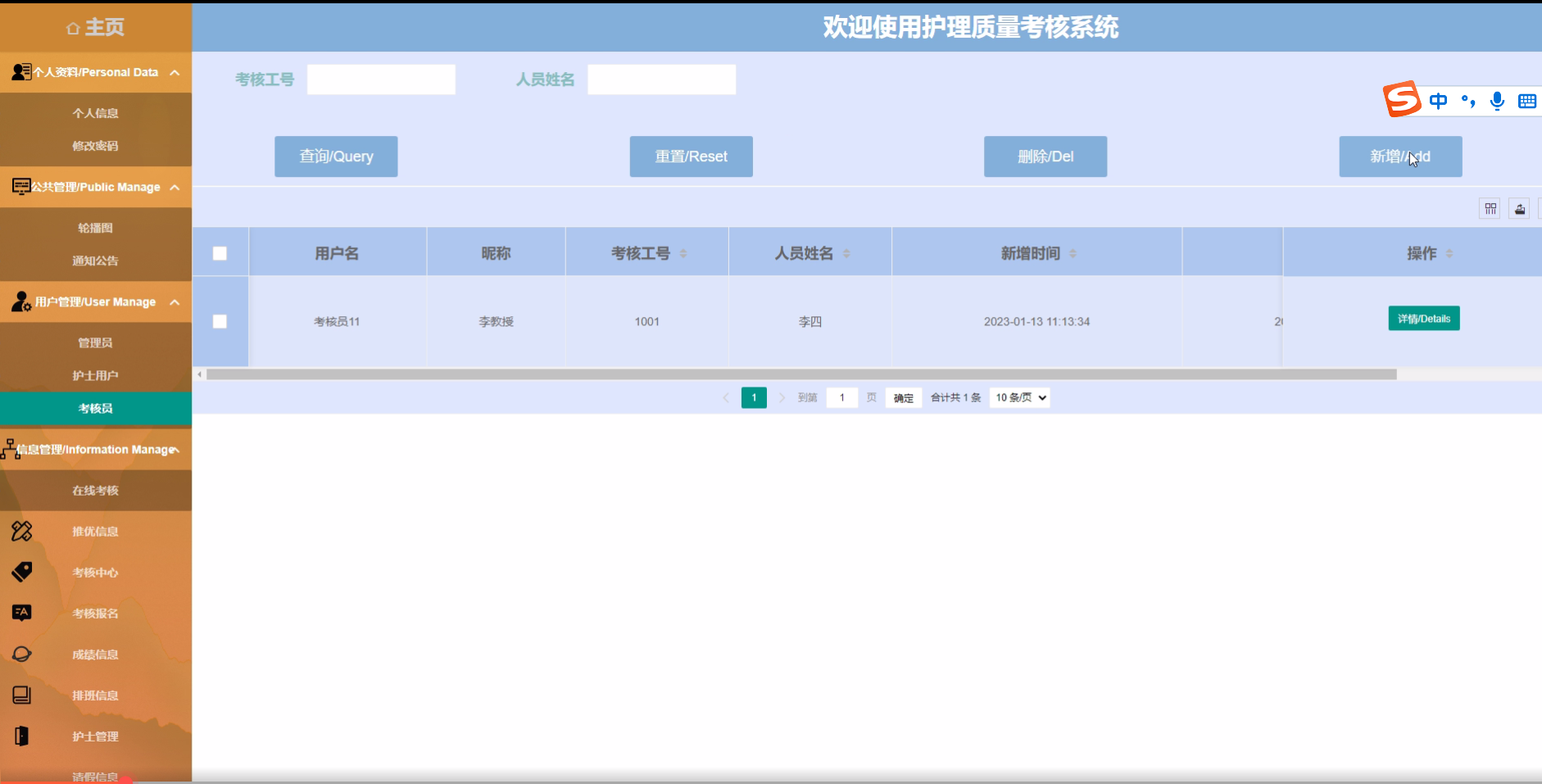Open the Sogou soft keyboard icon
The height and width of the screenshot is (784, 1542).
pos(1527,101)
